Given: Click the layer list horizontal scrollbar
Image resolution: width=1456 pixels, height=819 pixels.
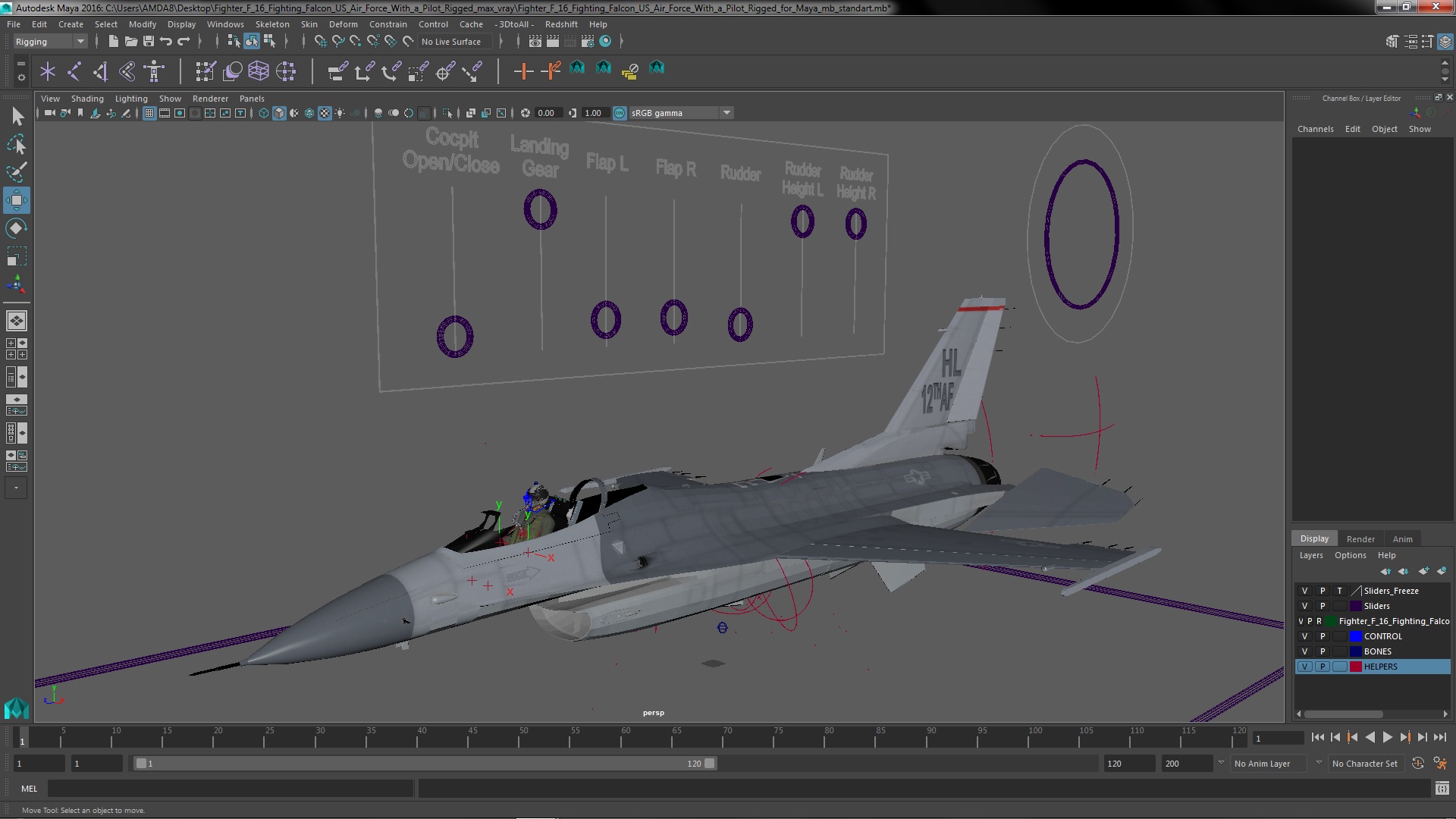Looking at the screenshot, I should pyautogui.click(x=1343, y=714).
